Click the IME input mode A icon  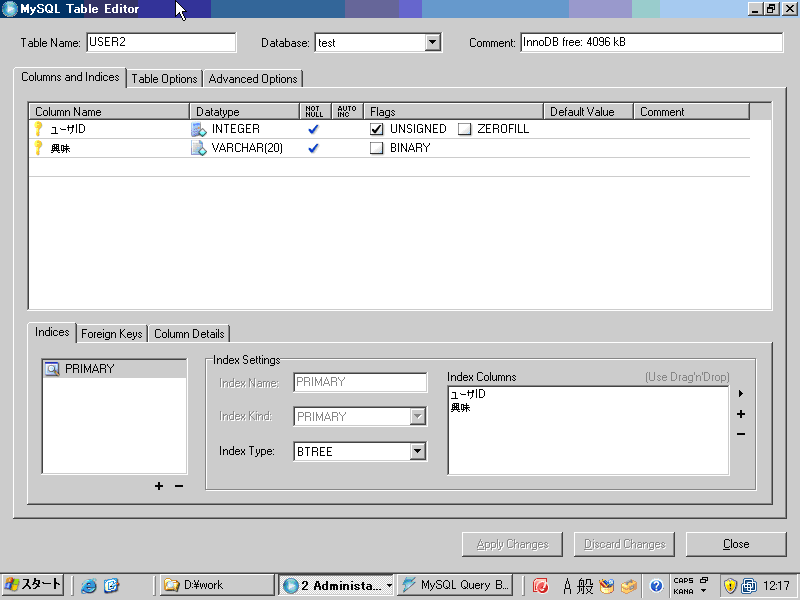tap(567, 586)
